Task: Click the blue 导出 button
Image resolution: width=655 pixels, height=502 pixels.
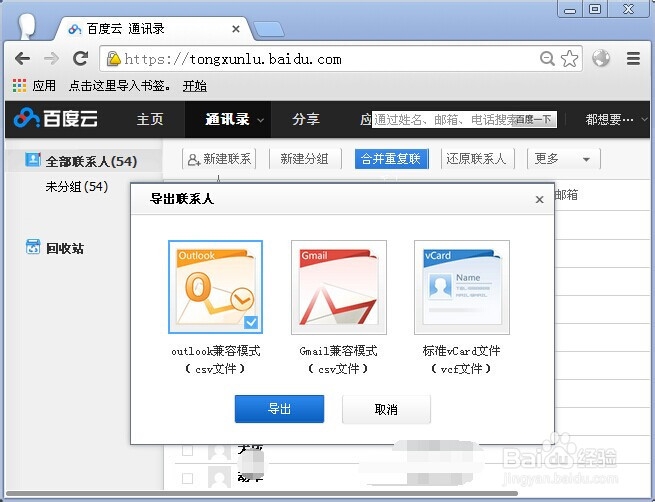Action: pos(279,409)
